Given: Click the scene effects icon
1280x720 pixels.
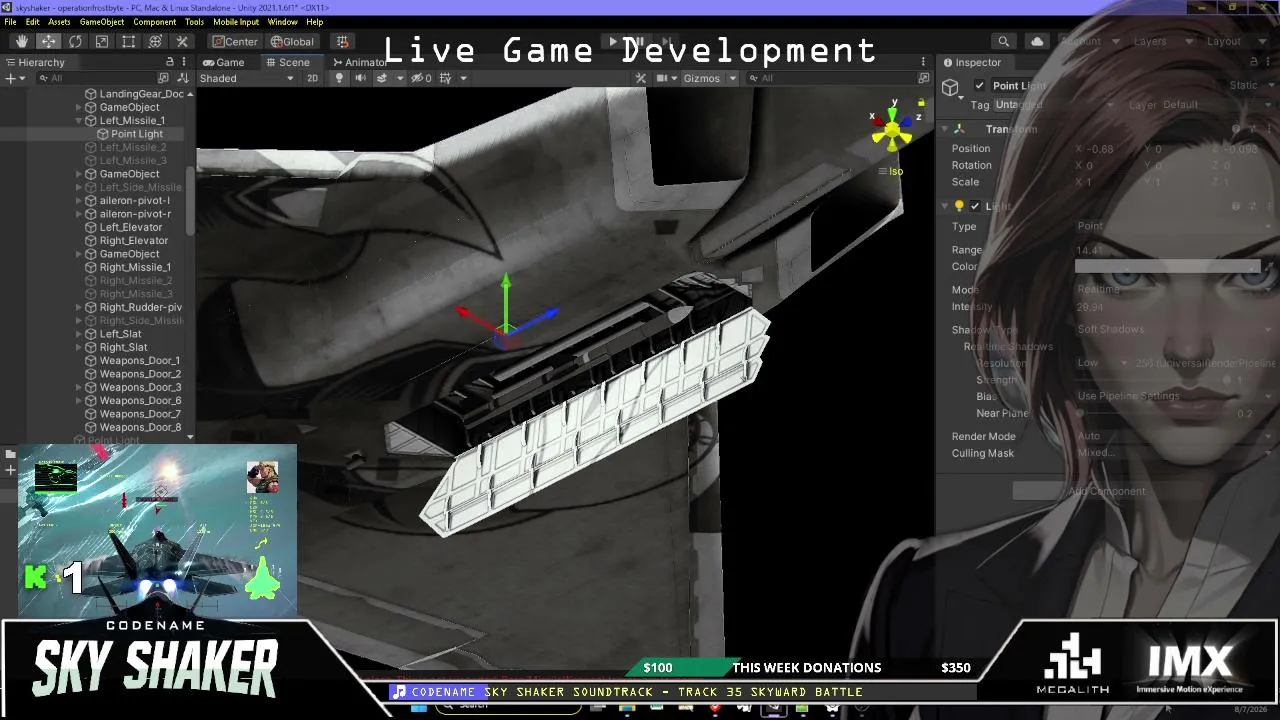Looking at the screenshot, I should coord(381,78).
